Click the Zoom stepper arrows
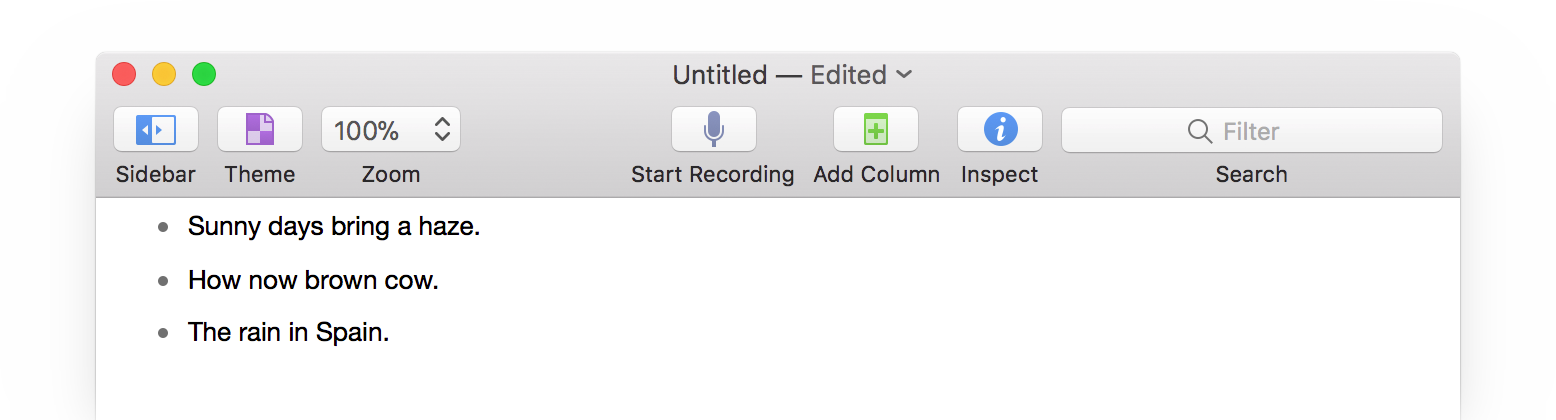The height and width of the screenshot is (420, 1556). click(442, 130)
